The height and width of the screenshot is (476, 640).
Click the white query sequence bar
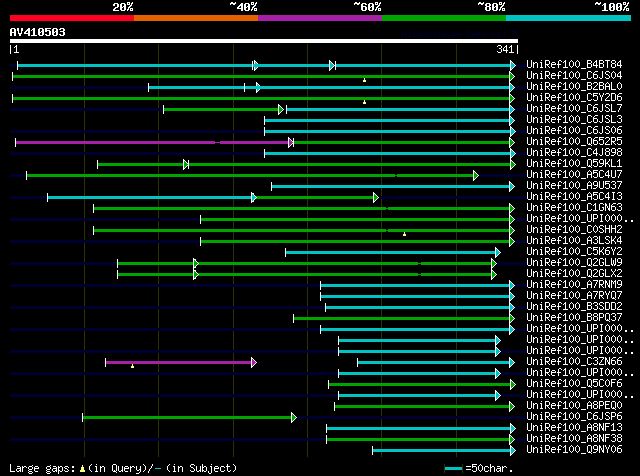(x=264, y=41)
